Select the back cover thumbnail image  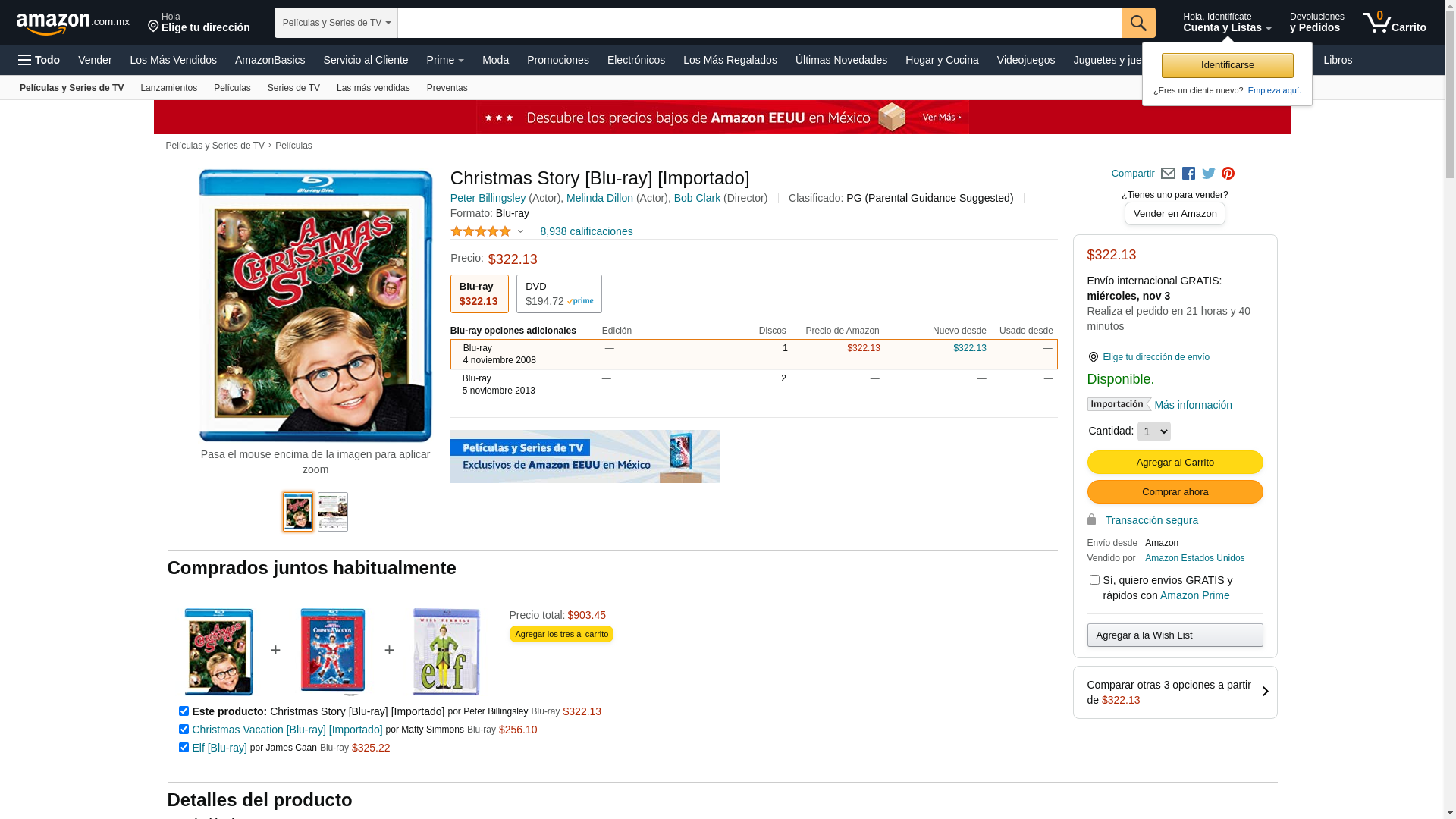[333, 512]
